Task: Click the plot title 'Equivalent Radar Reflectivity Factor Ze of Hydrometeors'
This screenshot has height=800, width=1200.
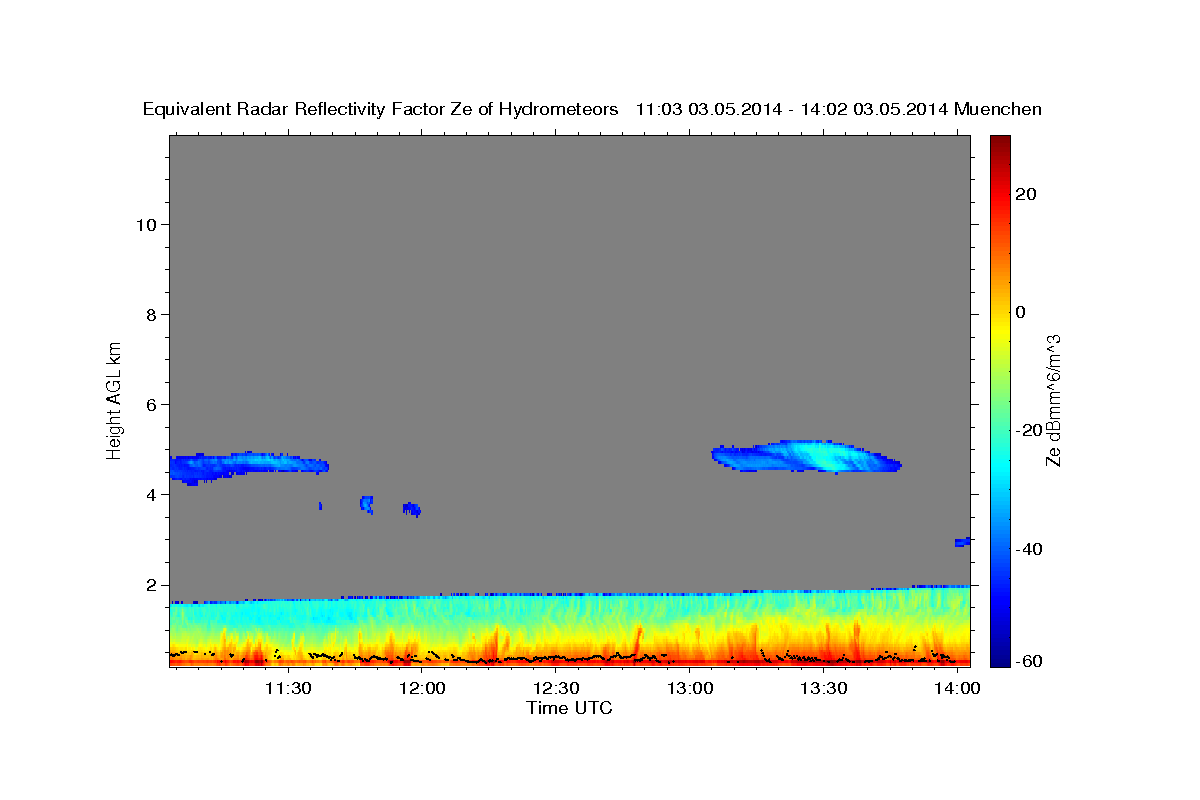Action: pyautogui.click(x=381, y=110)
